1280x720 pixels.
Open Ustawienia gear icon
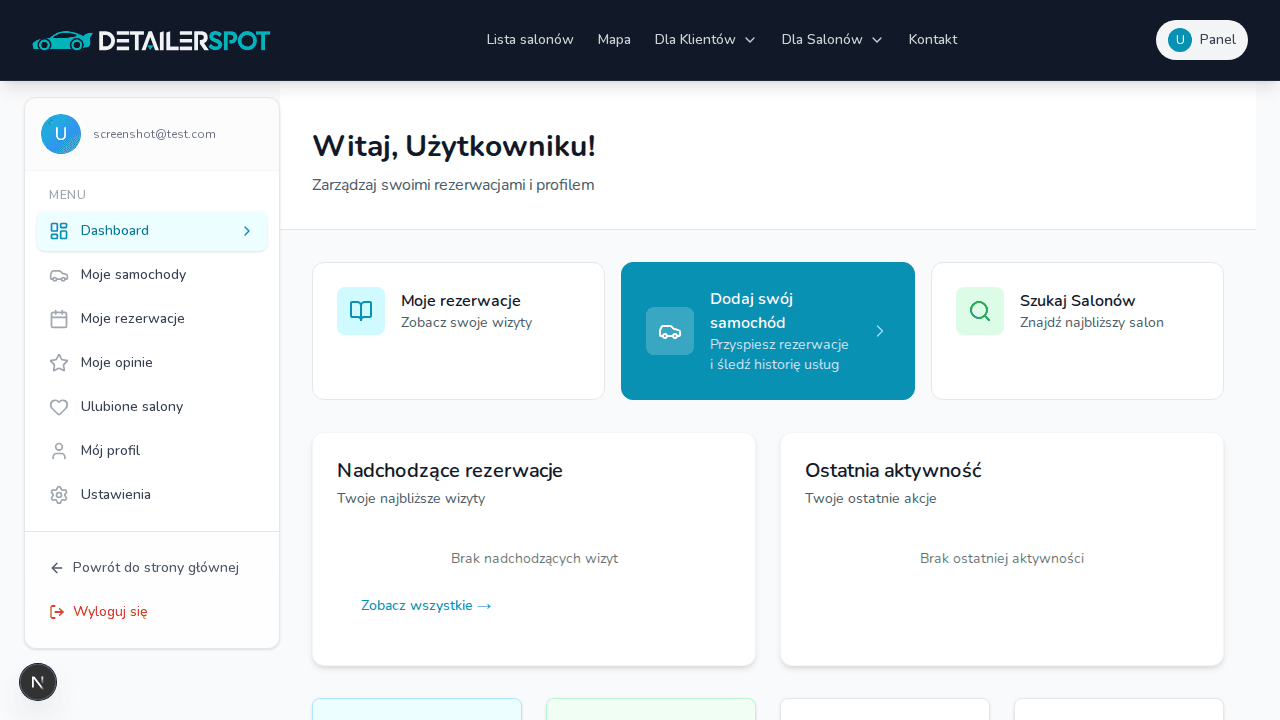(x=59, y=494)
